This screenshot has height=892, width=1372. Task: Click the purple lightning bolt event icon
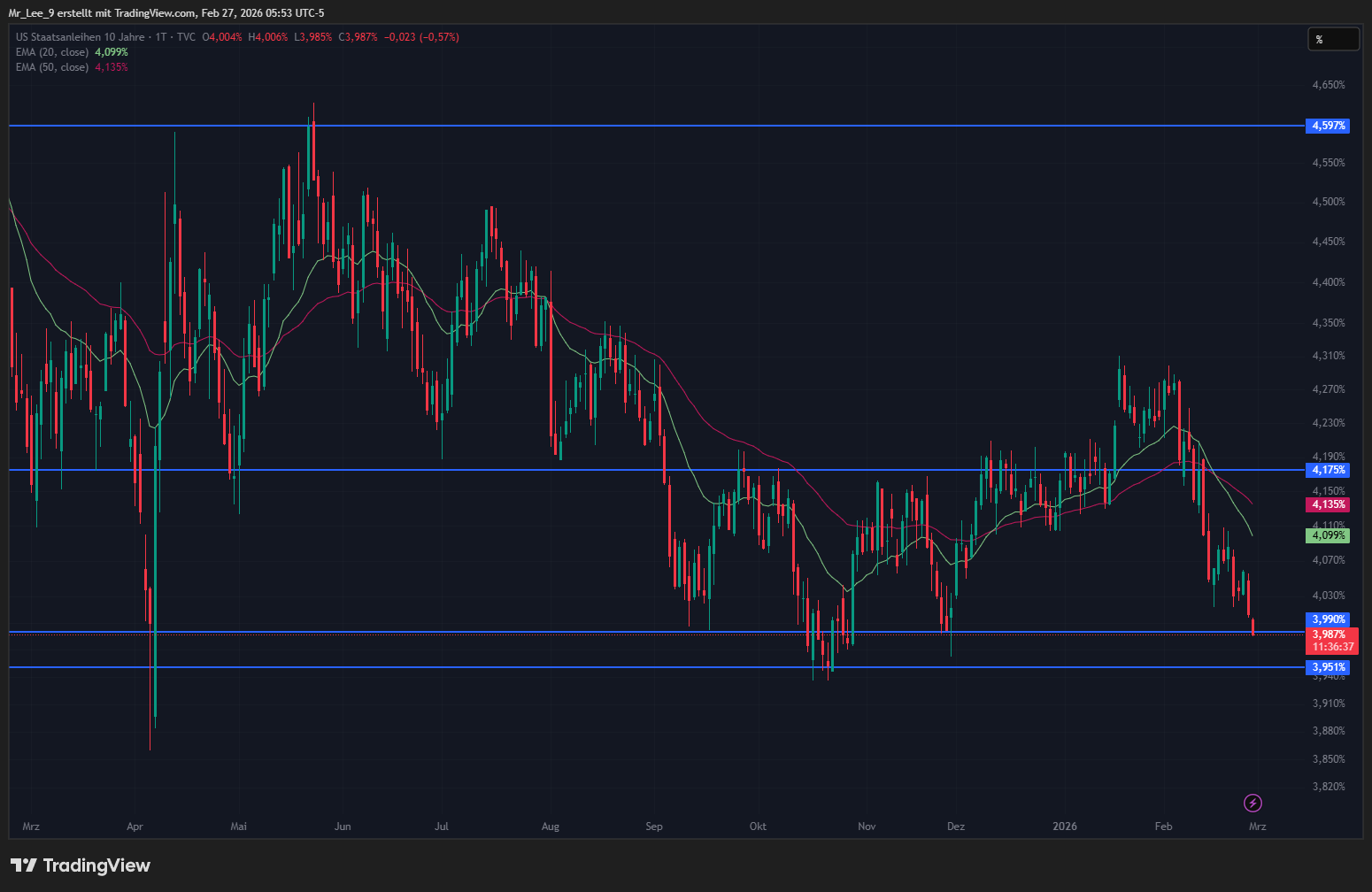pyautogui.click(x=1253, y=803)
